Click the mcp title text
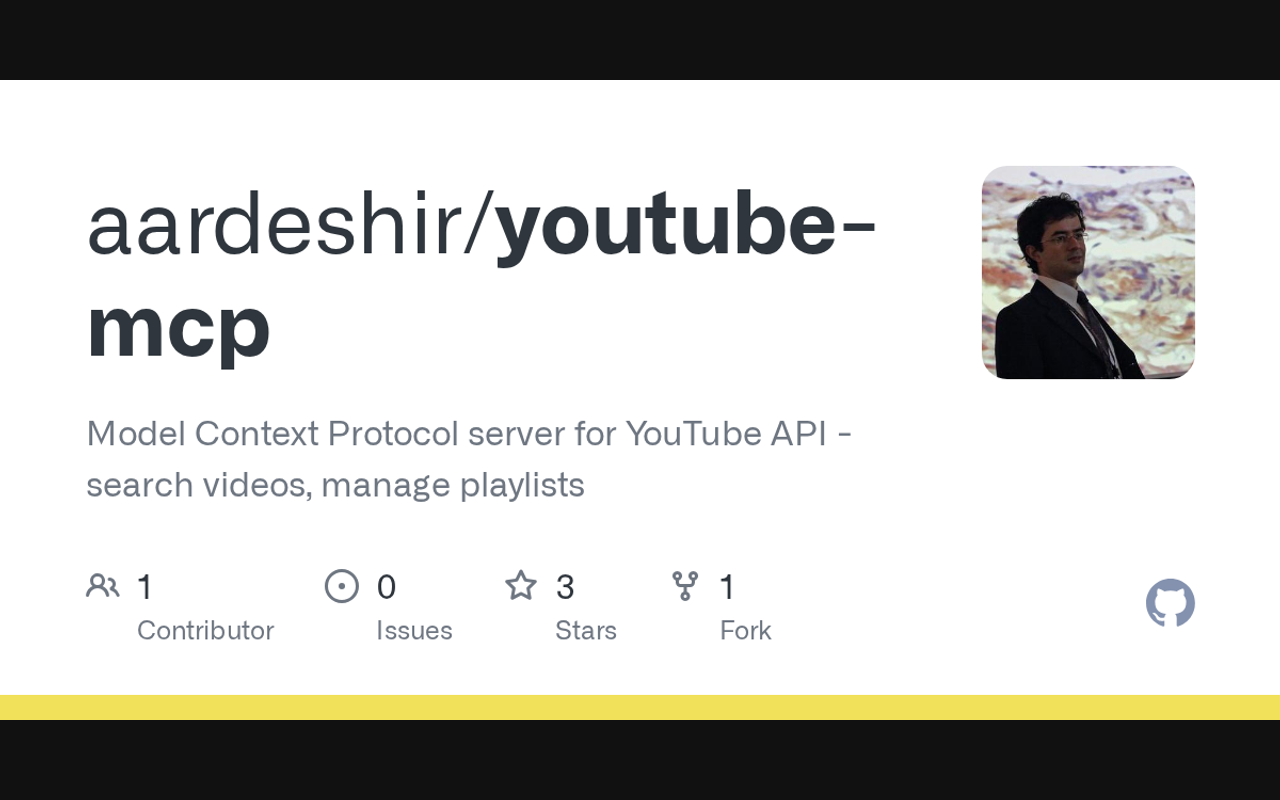 (178, 328)
